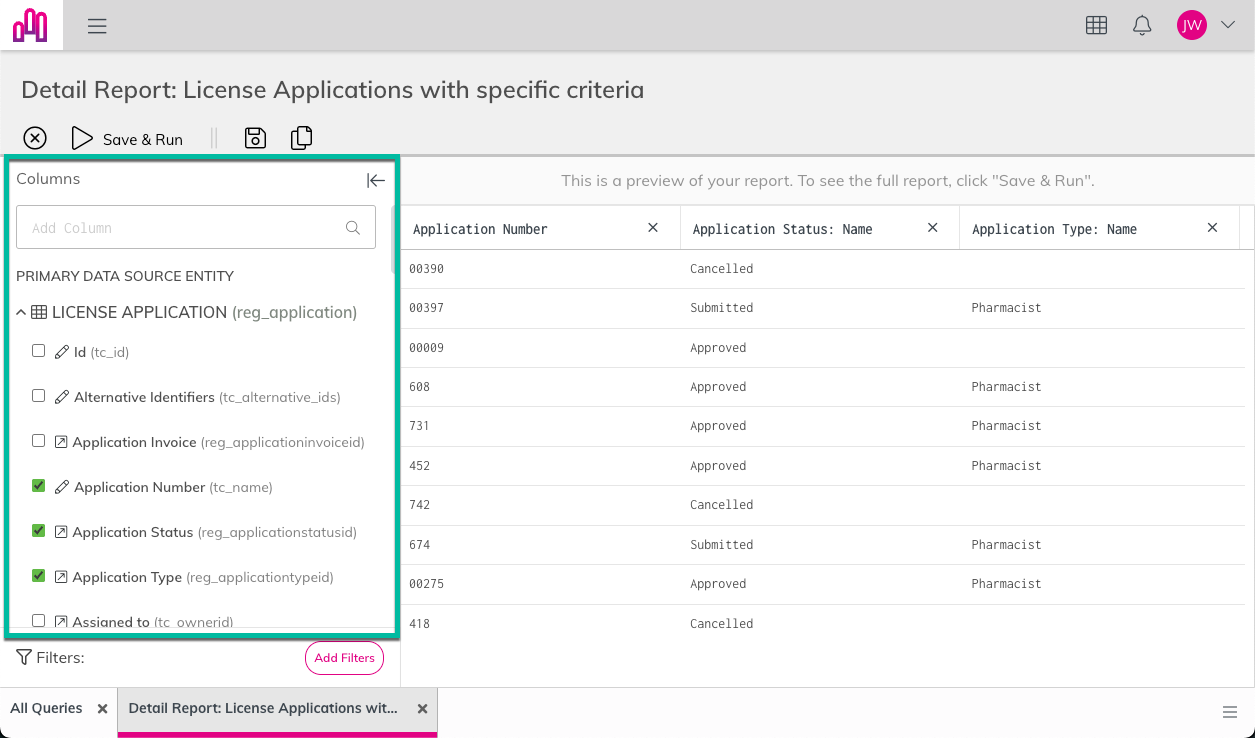Click application number 00009 cell

(426, 348)
